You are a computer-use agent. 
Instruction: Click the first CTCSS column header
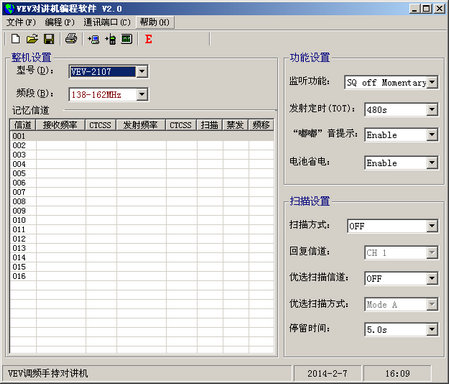tap(100, 125)
